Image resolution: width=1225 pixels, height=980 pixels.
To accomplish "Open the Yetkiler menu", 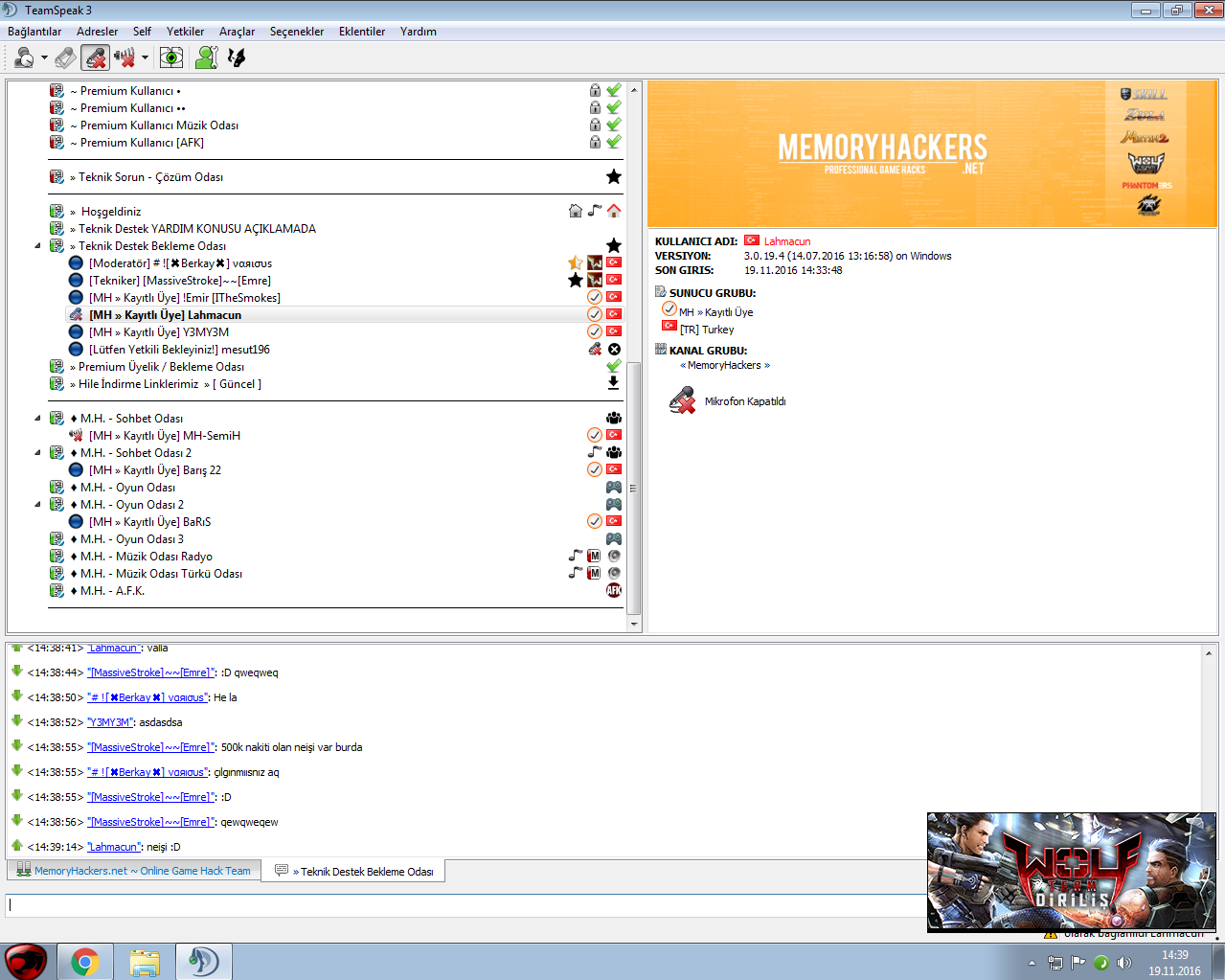I will click(185, 32).
